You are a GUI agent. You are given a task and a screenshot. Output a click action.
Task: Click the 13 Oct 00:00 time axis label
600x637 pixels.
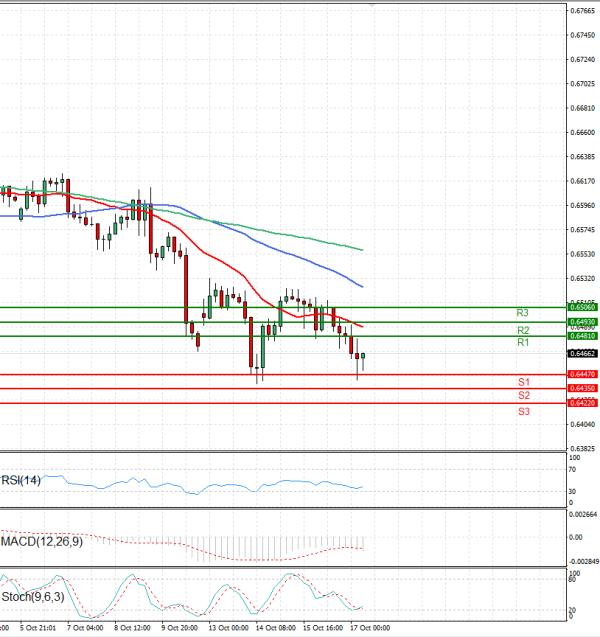(x=228, y=628)
